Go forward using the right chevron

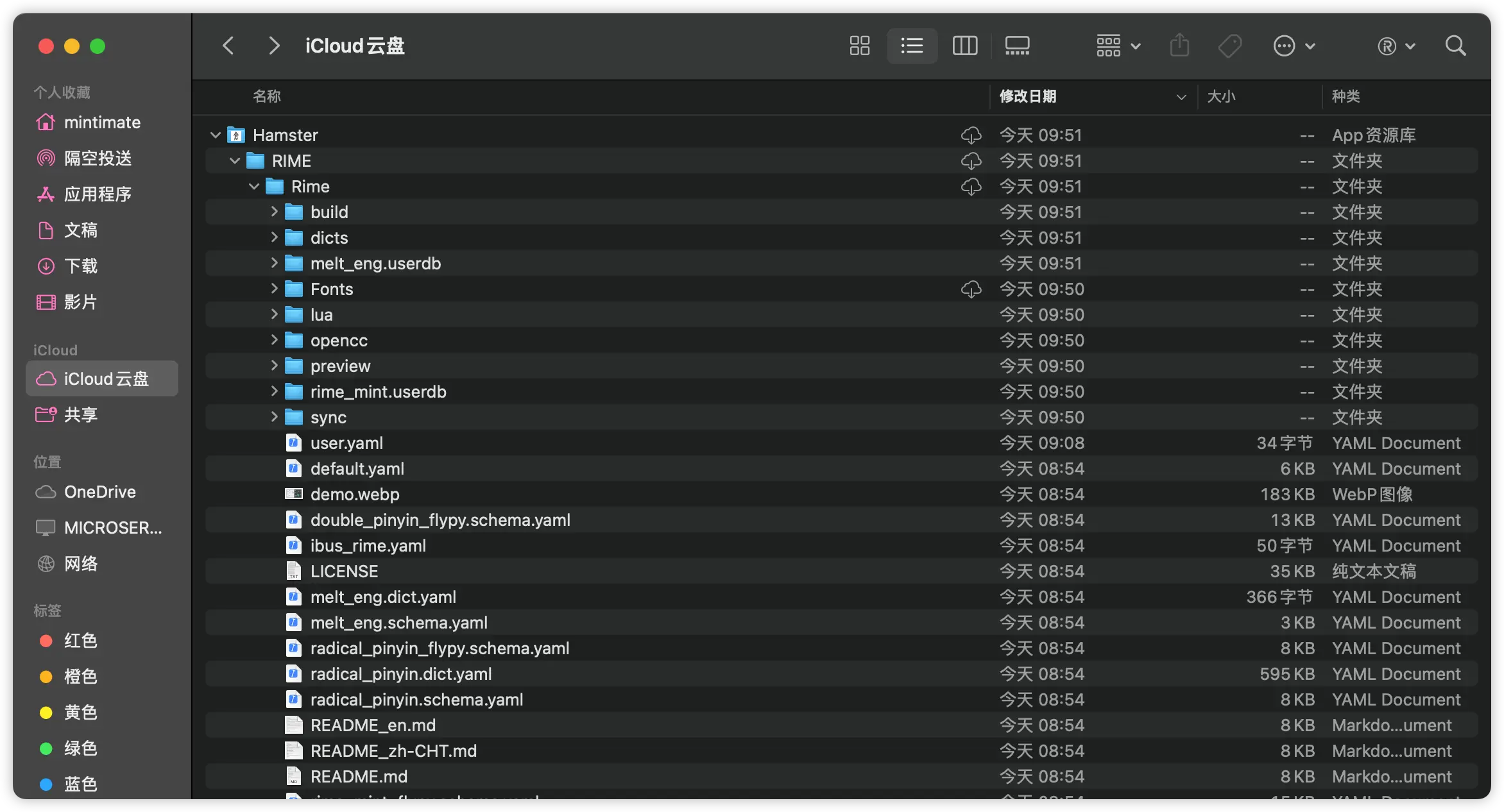(274, 46)
